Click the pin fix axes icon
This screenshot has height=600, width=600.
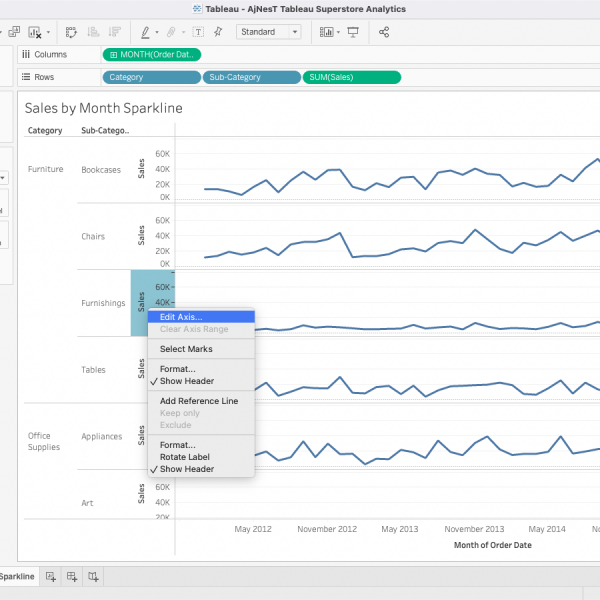[x=218, y=32]
